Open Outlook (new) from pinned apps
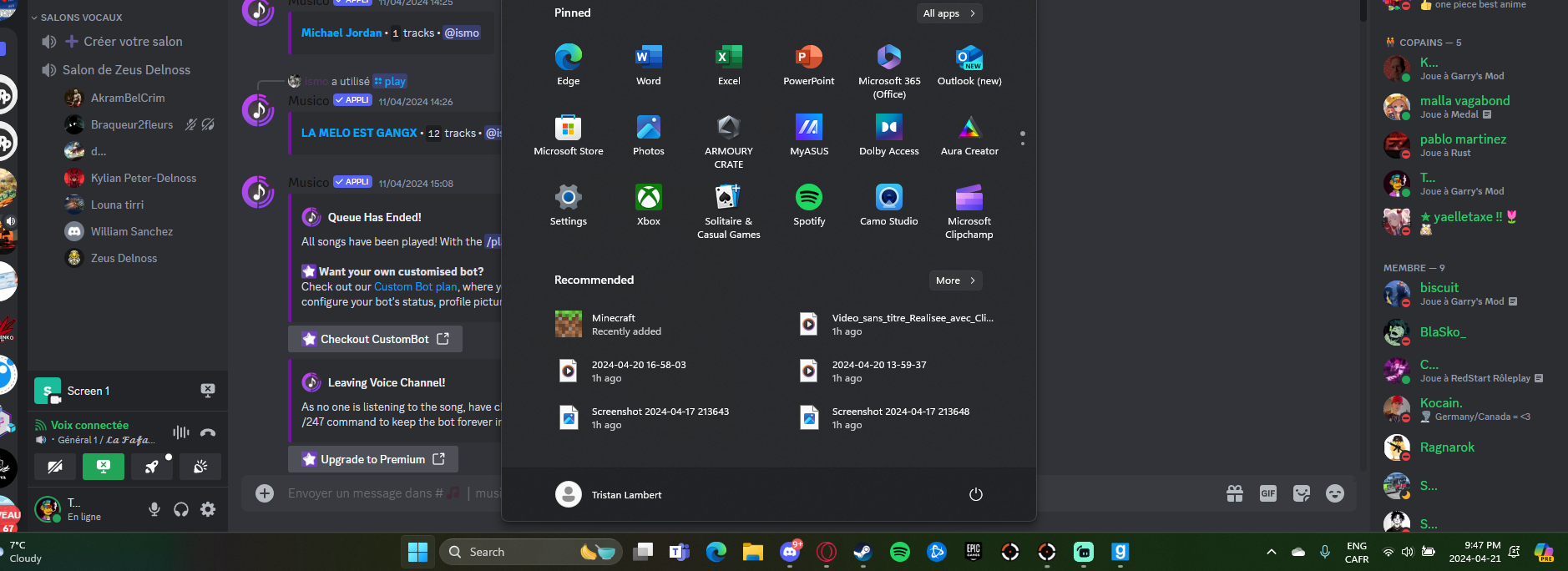Viewport: 1568px width, 571px height. click(969, 65)
